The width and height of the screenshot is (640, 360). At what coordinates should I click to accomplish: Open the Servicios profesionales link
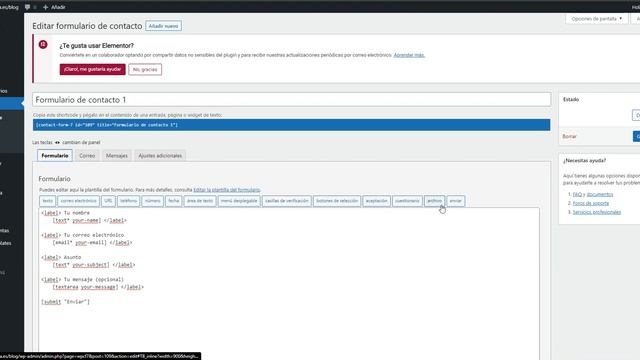[x=597, y=212]
